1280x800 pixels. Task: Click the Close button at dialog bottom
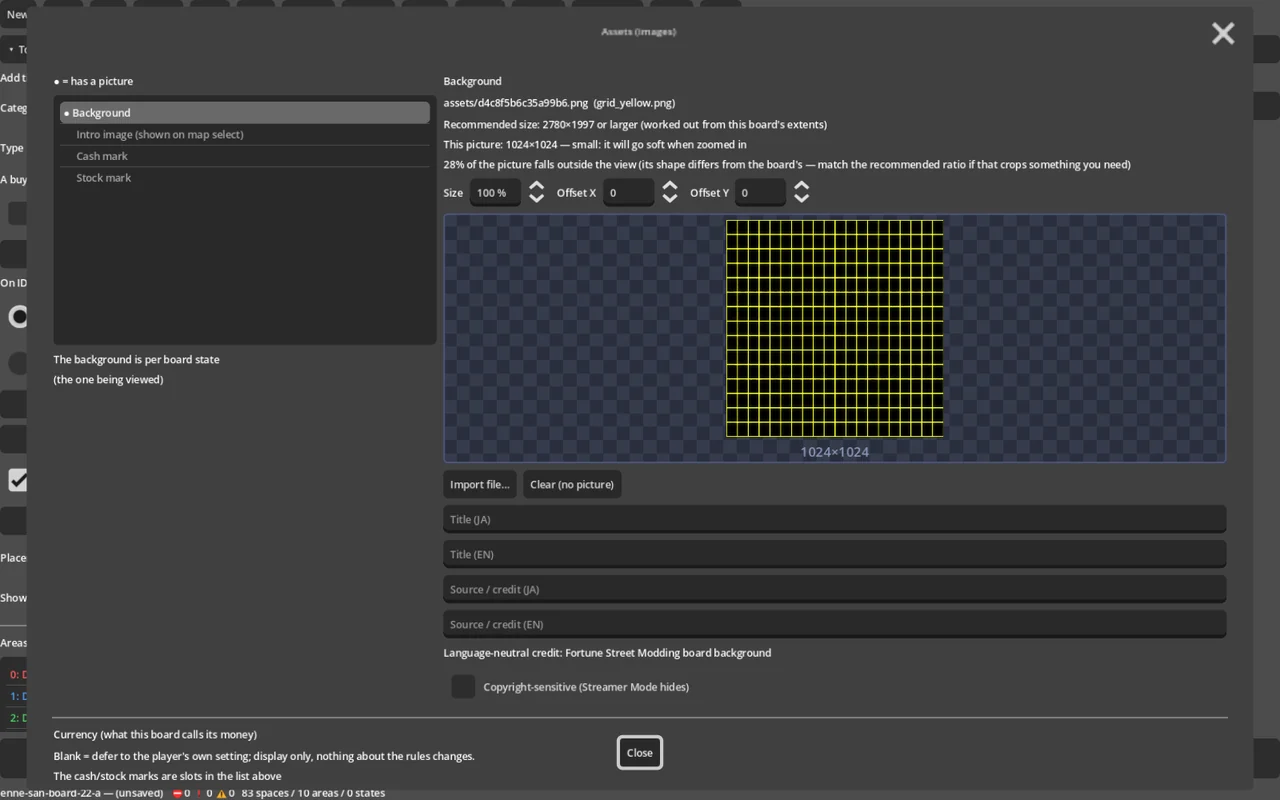(x=640, y=753)
